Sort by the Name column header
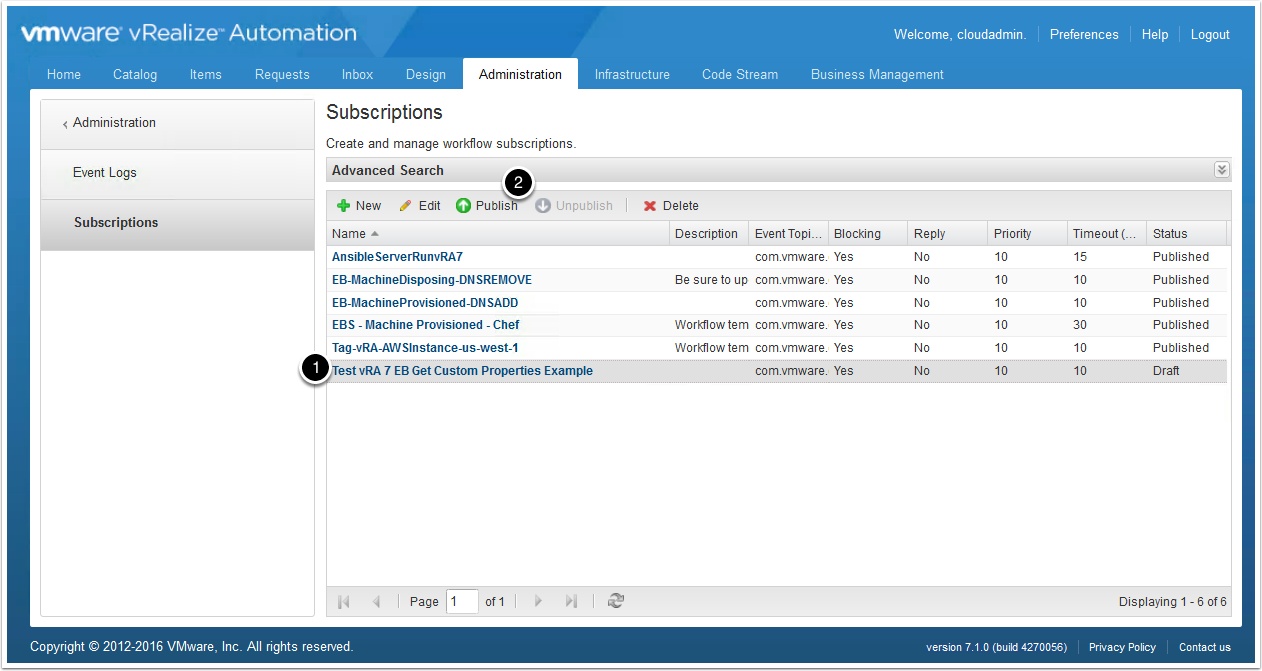 click(x=498, y=234)
